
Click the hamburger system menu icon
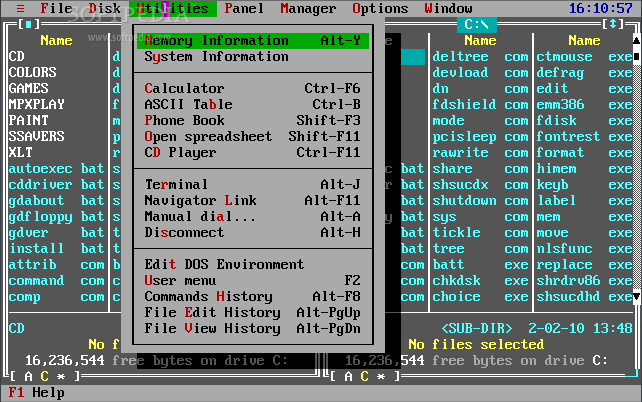20,8
